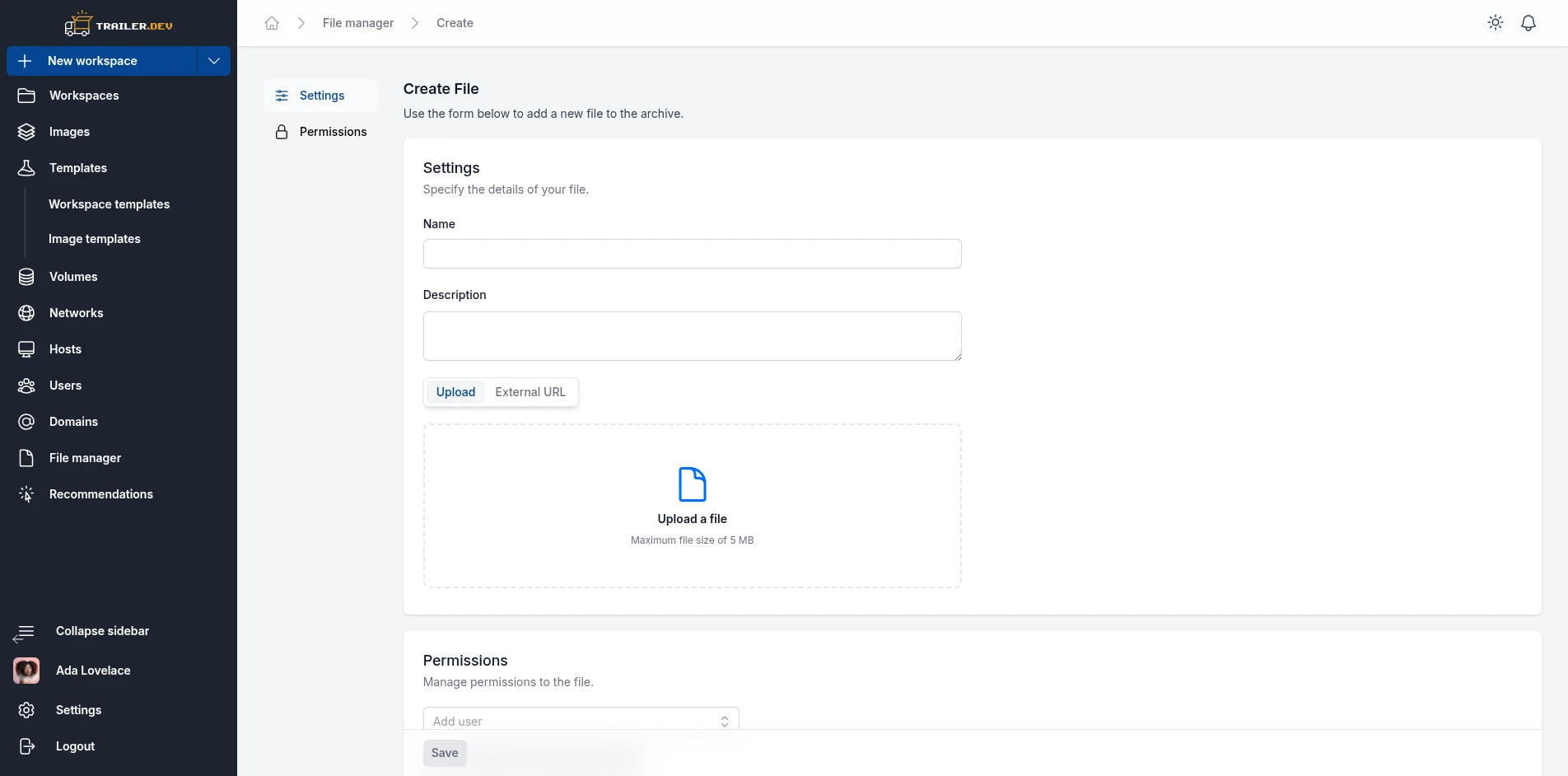Click the Networks globe icon

pyautogui.click(x=26, y=313)
